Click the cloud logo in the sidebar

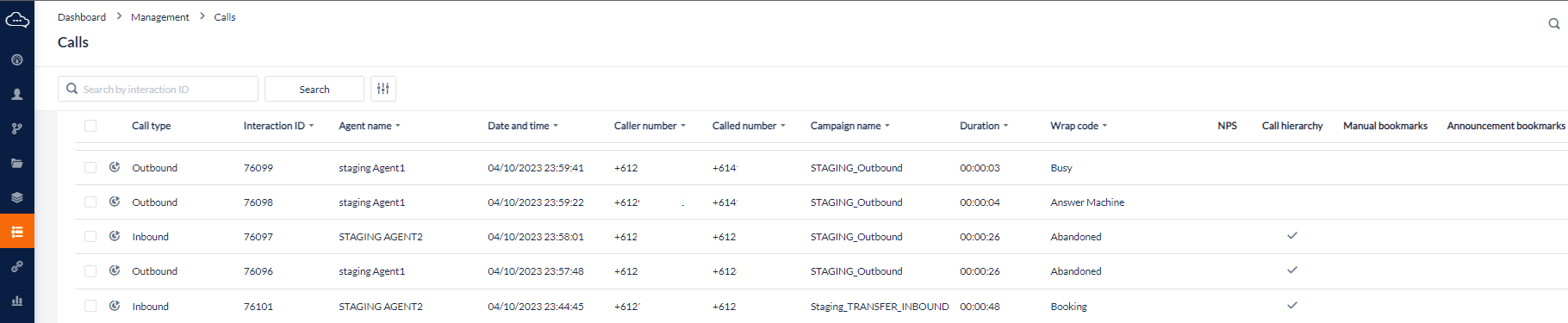click(17, 19)
